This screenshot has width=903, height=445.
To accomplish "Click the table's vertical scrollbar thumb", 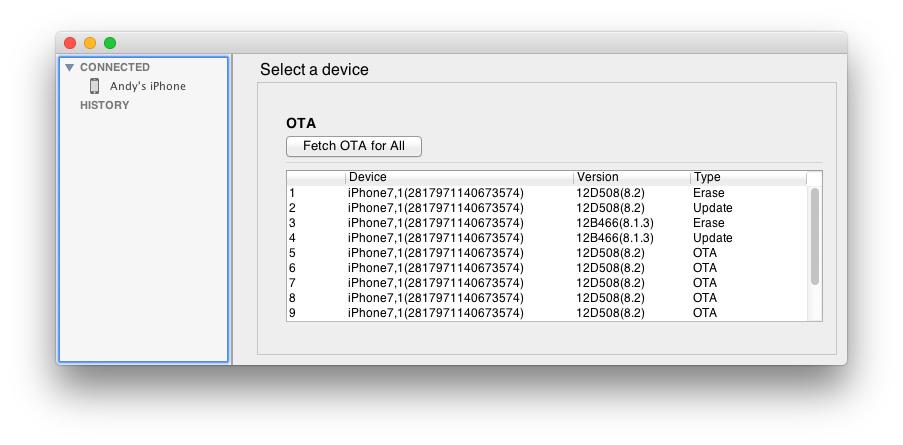I will pyautogui.click(x=815, y=236).
